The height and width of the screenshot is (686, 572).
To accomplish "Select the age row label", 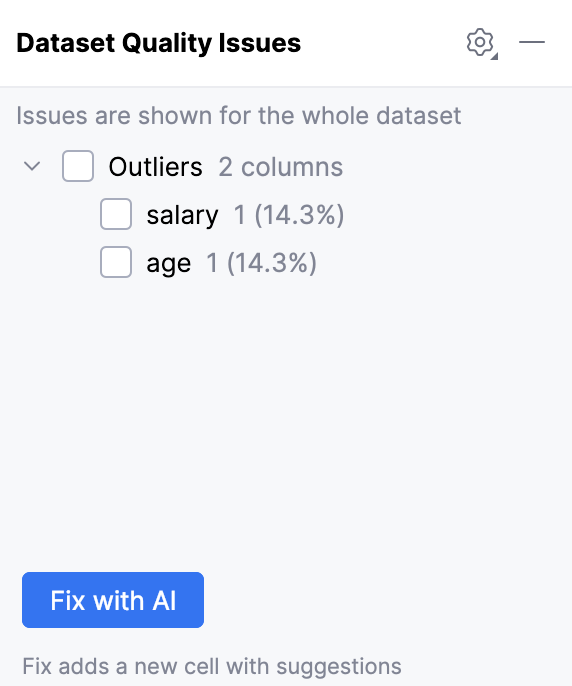I will click(x=168, y=264).
